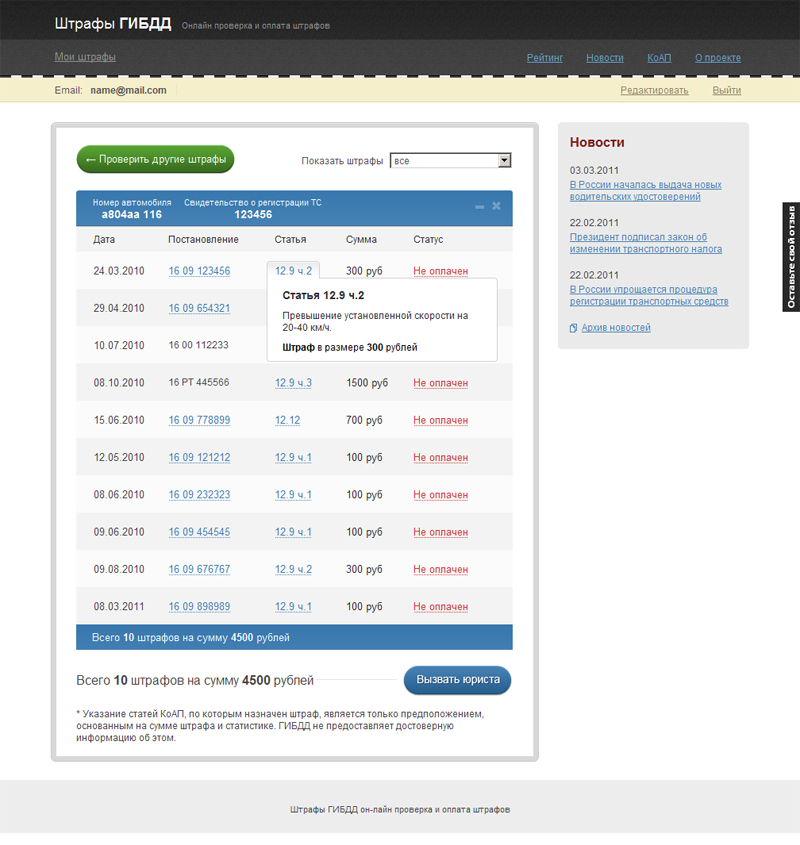Select Новости in the top navigation
This screenshot has width=800, height=845.
pyautogui.click(x=605, y=58)
